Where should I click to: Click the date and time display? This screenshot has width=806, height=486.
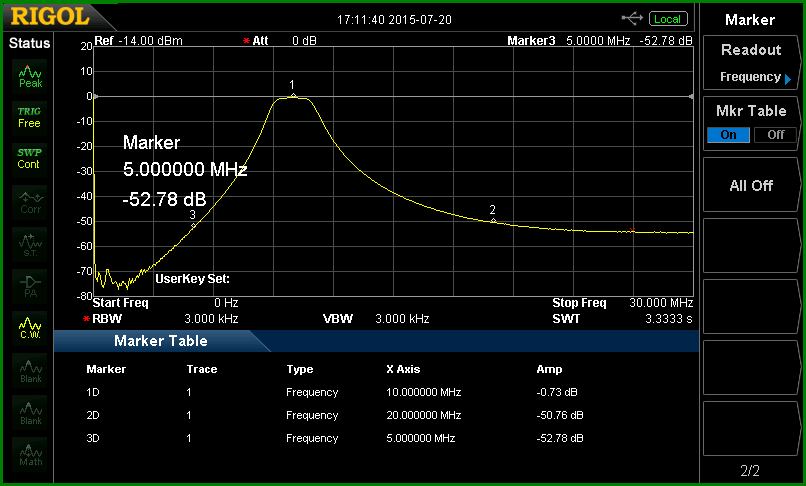pyautogui.click(x=394, y=20)
